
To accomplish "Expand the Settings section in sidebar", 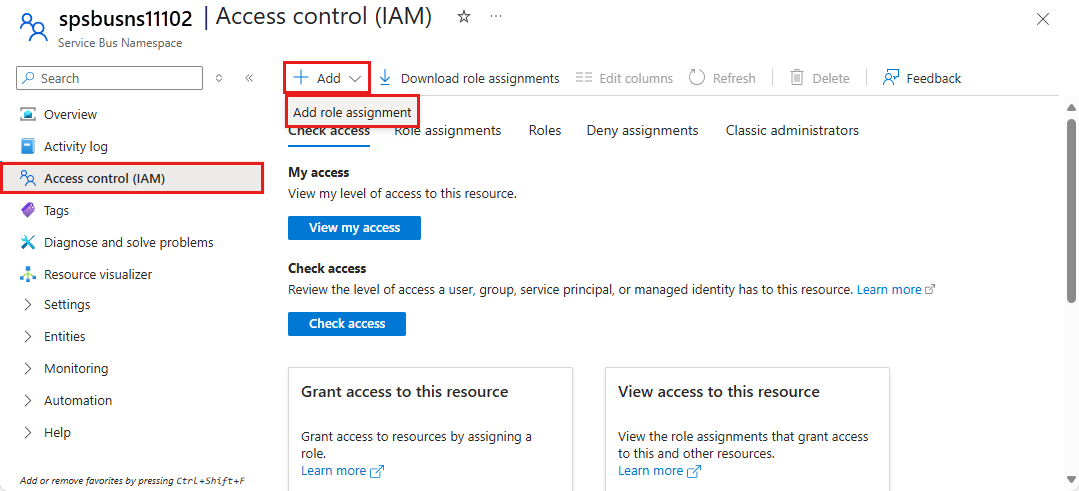I will pyautogui.click(x=67, y=304).
